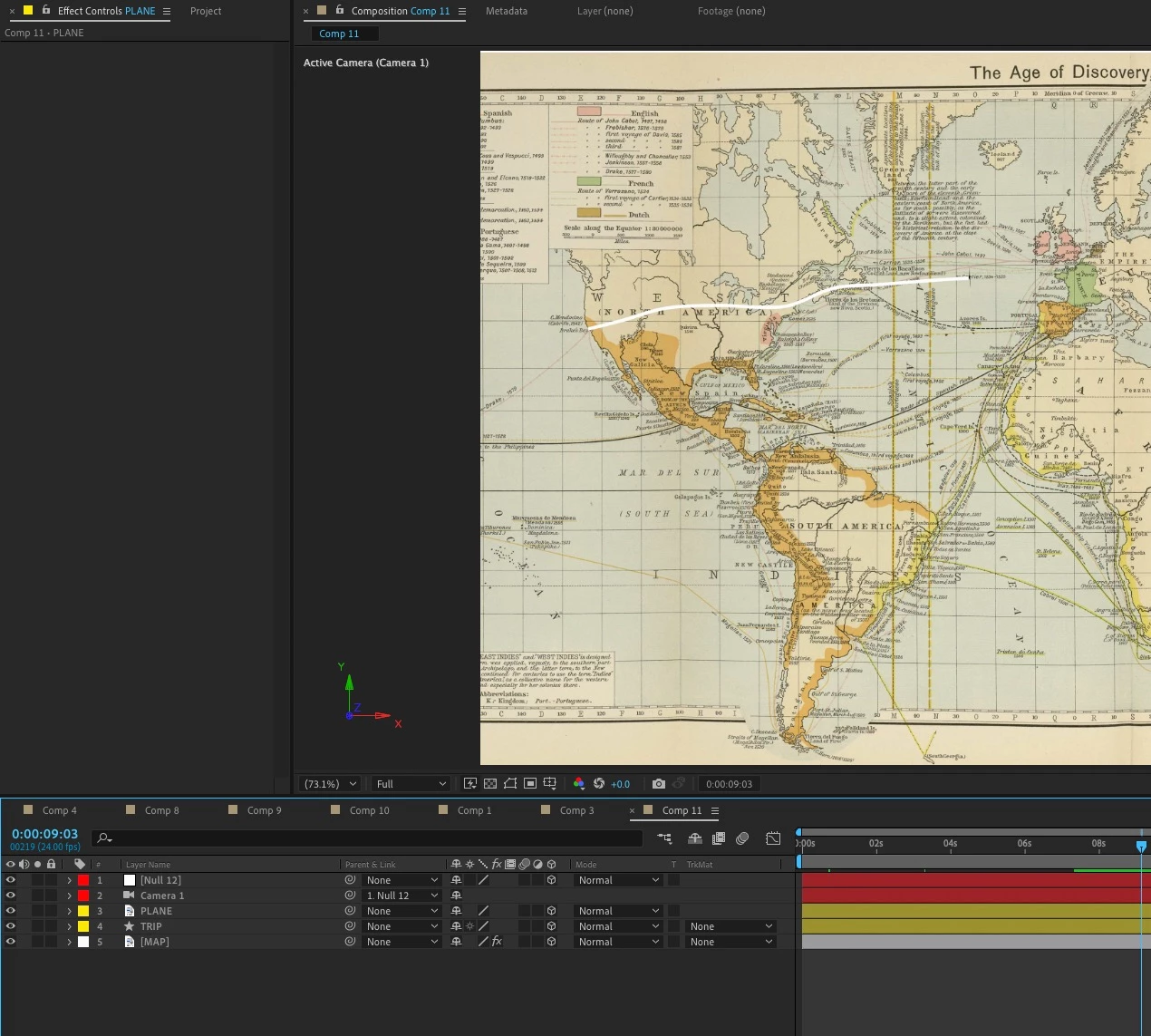The image size is (1151, 1036).
Task: Click the Reset Exposure icon
Action: 599,784
